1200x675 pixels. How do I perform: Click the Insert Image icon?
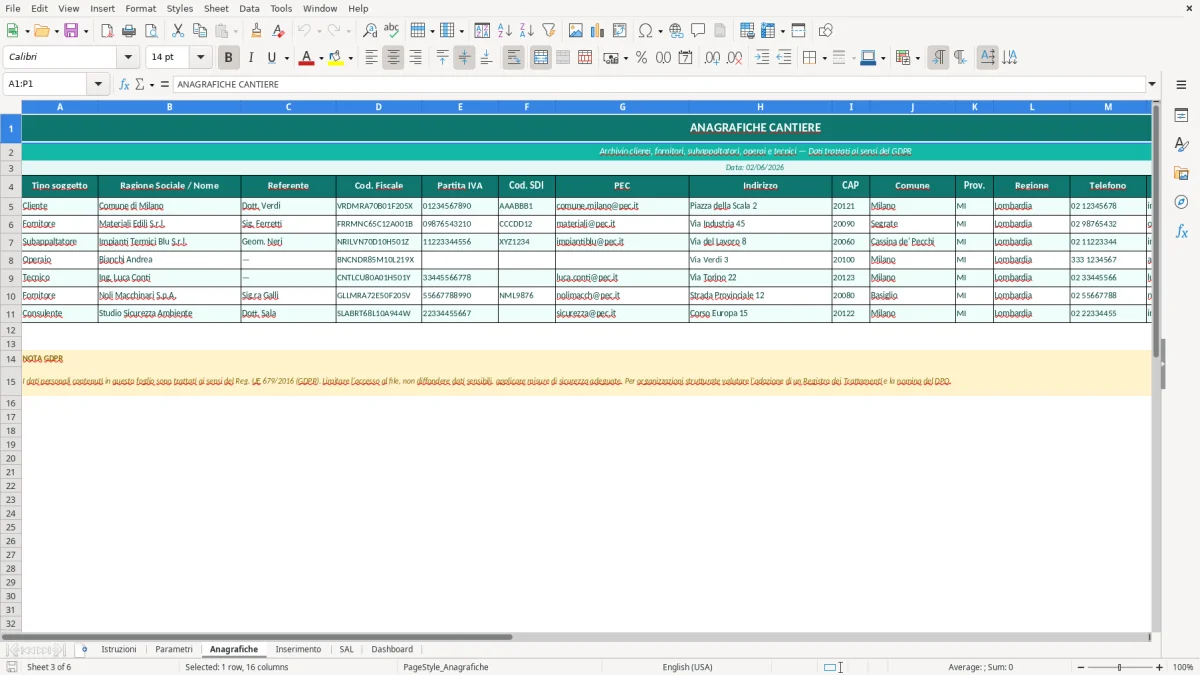(576, 31)
